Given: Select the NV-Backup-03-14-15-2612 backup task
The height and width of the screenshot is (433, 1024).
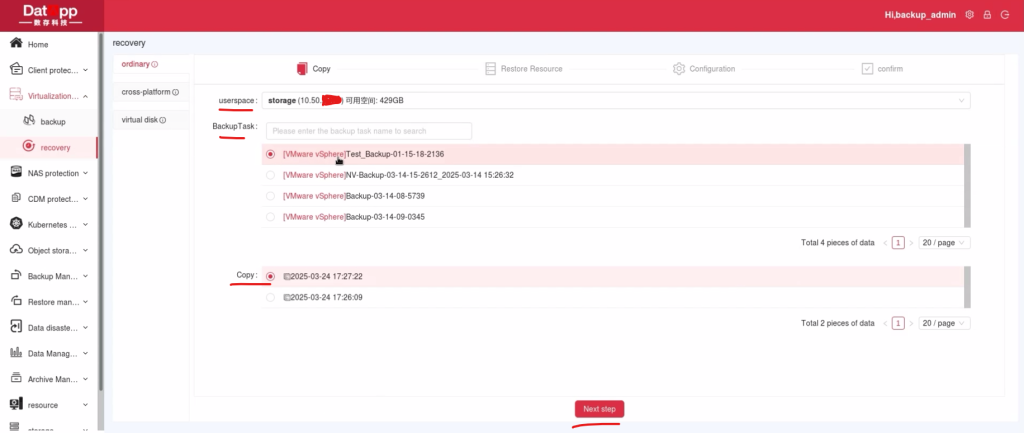Looking at the screenshot, I should coord(270,175).
